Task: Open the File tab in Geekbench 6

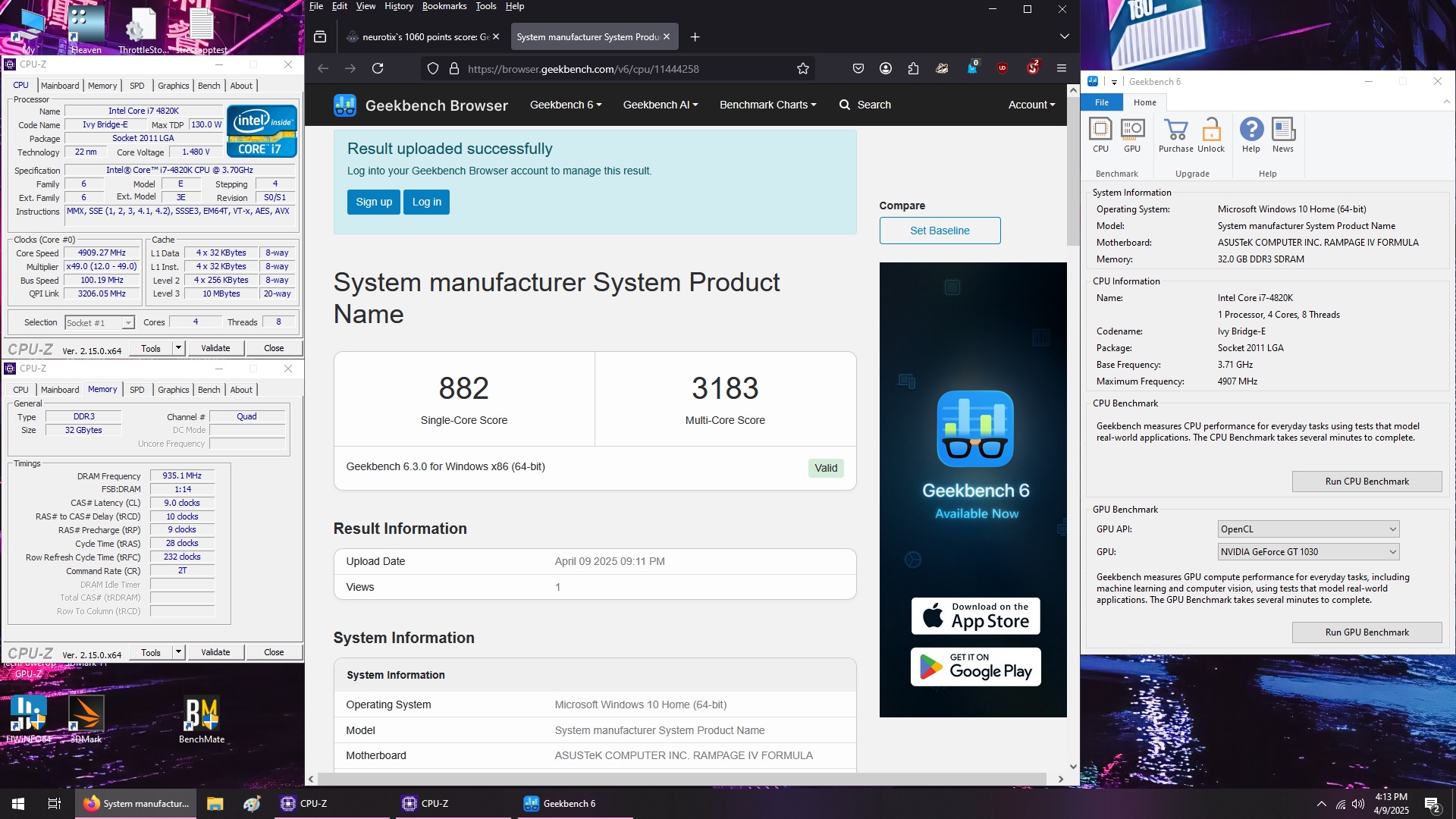Action: [1102, 102]
